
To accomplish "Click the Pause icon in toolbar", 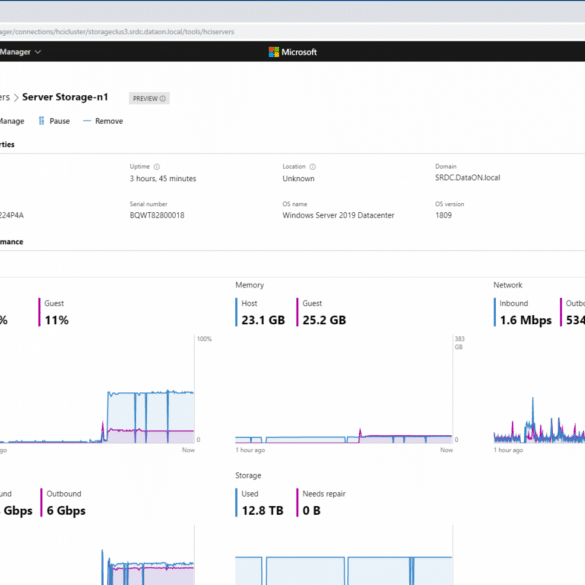I will tap(41, 121).
